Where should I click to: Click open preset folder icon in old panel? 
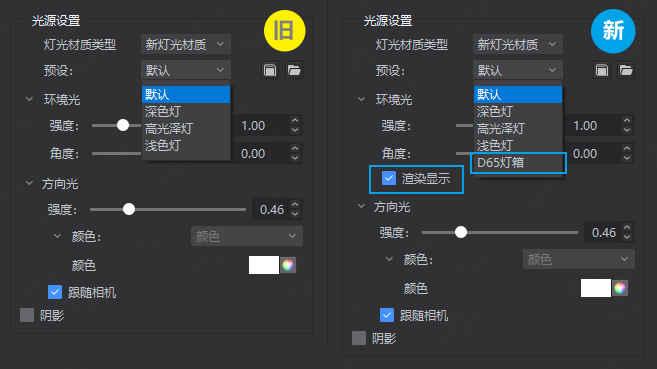point(294,70)
